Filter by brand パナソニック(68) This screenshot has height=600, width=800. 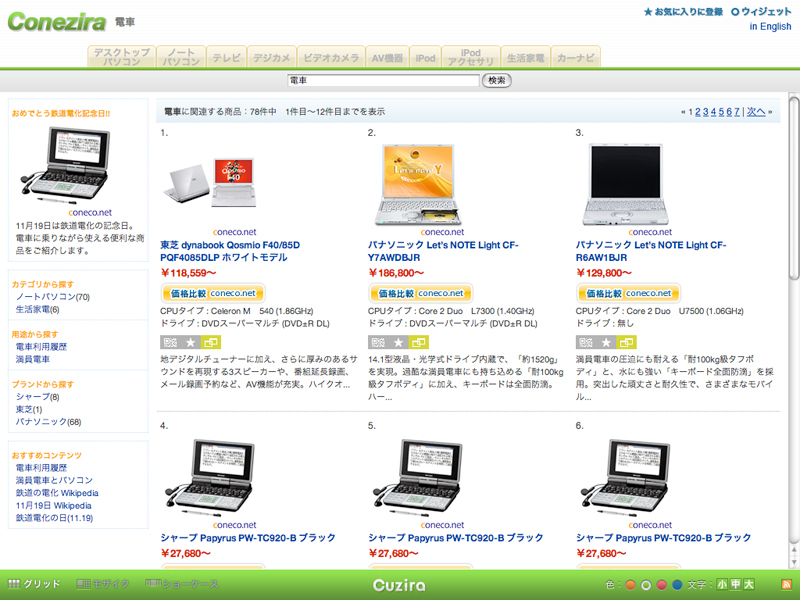pyautogui.click(x=48, y=422)
